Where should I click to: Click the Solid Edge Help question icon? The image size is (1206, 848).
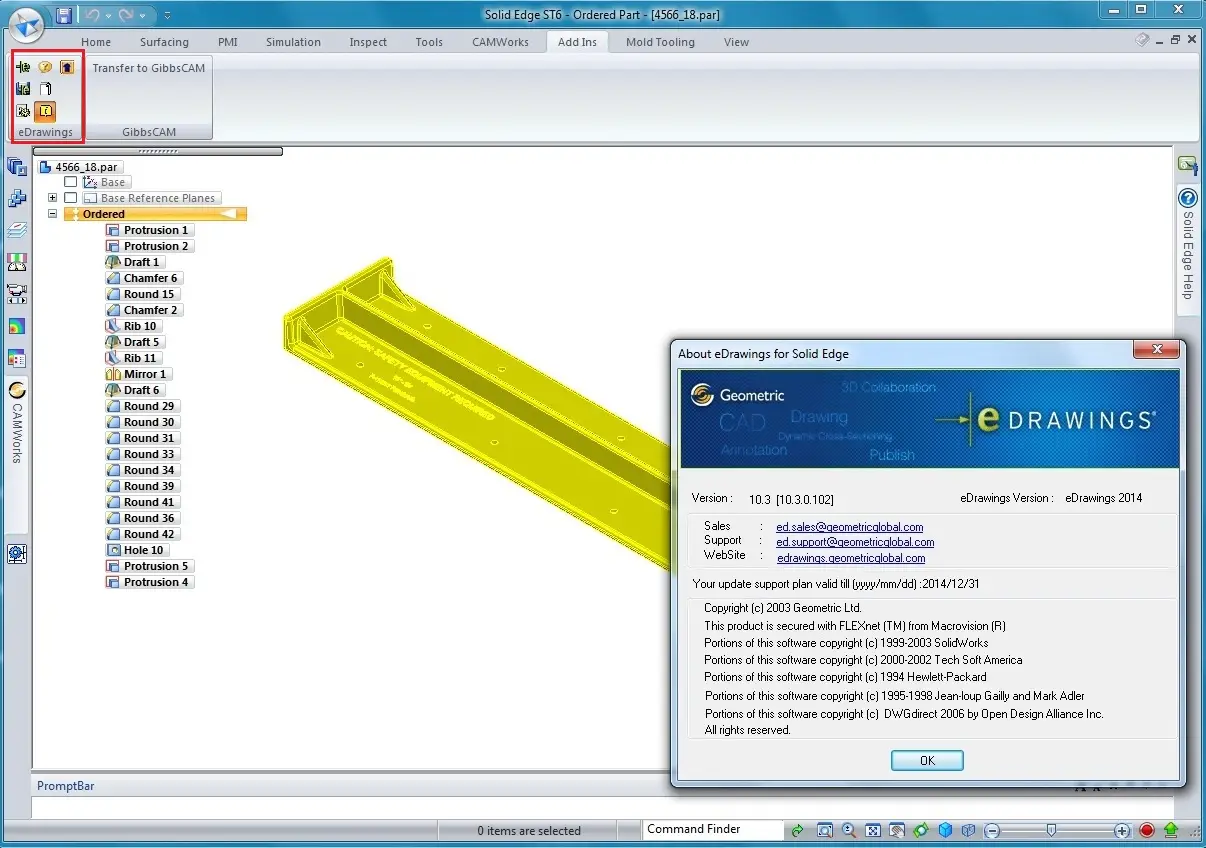(1188, 198)
